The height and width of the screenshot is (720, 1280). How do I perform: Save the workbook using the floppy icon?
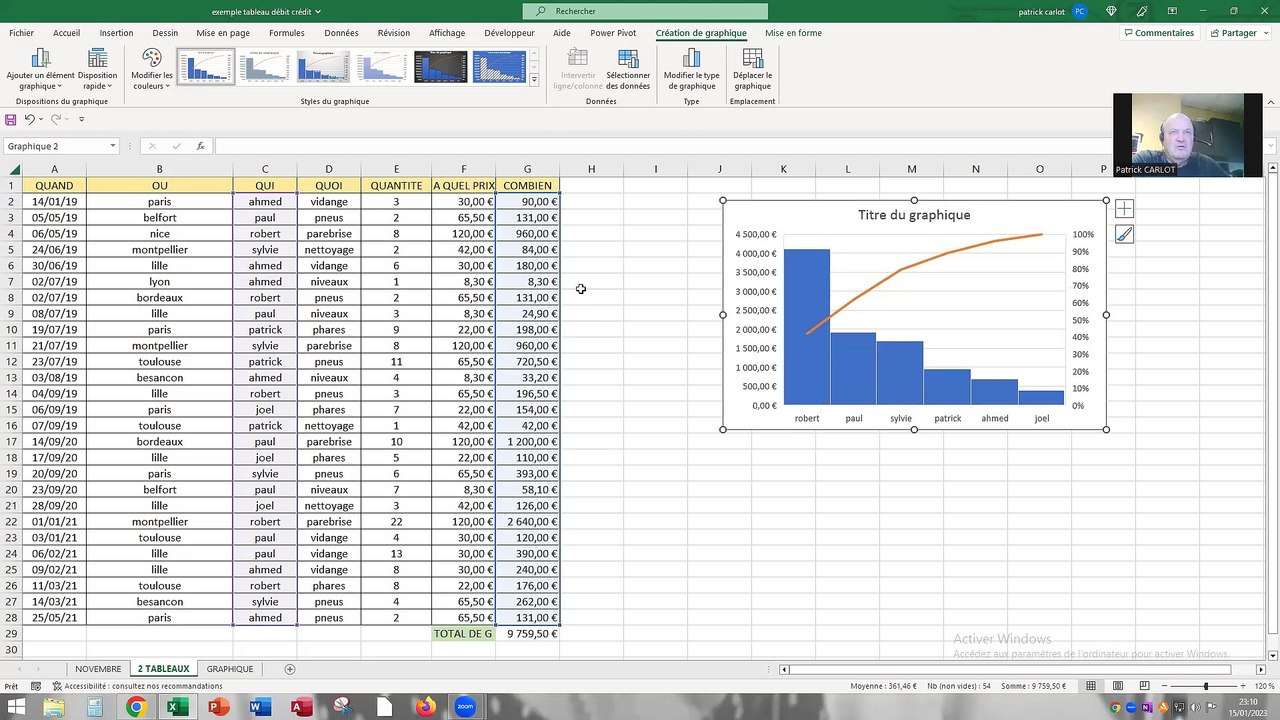coord(11,119)
